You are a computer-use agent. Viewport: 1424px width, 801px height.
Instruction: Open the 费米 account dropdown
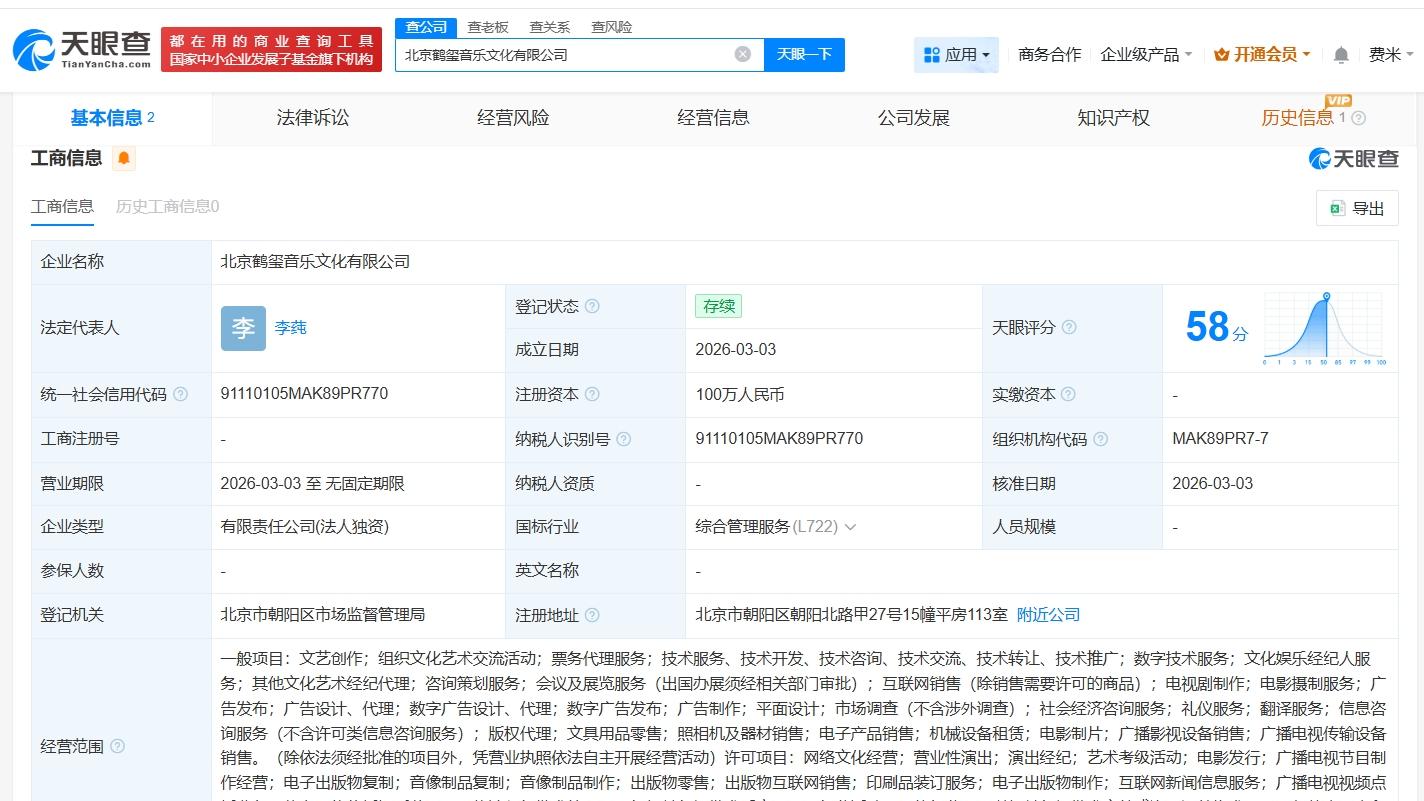click(1390, 55)
